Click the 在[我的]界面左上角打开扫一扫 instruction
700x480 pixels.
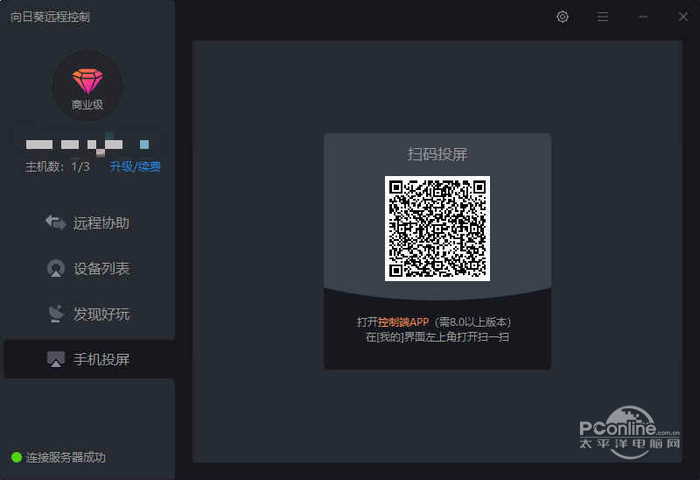pyautogui.click(x=438, y=337)
